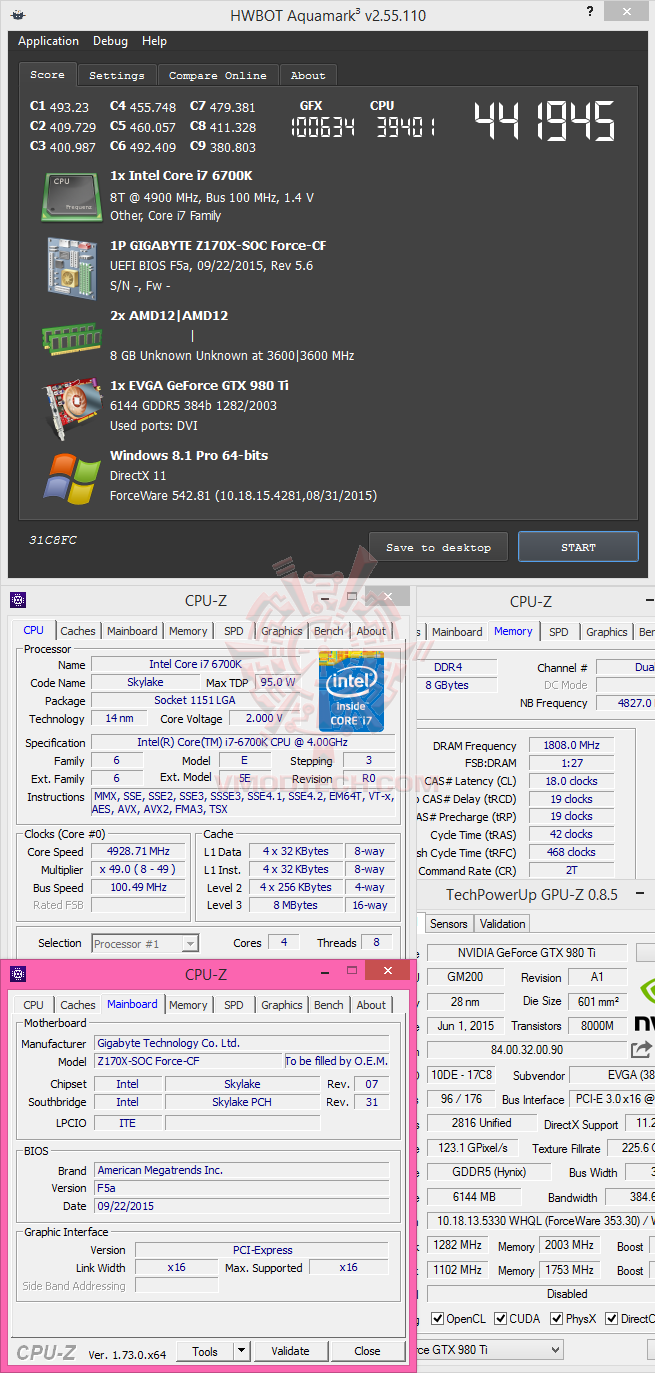Open Mainboard tab in the CPU-Z Memory window
Image resolution: width=655 pixels, height=1373 pixels.
456,632
